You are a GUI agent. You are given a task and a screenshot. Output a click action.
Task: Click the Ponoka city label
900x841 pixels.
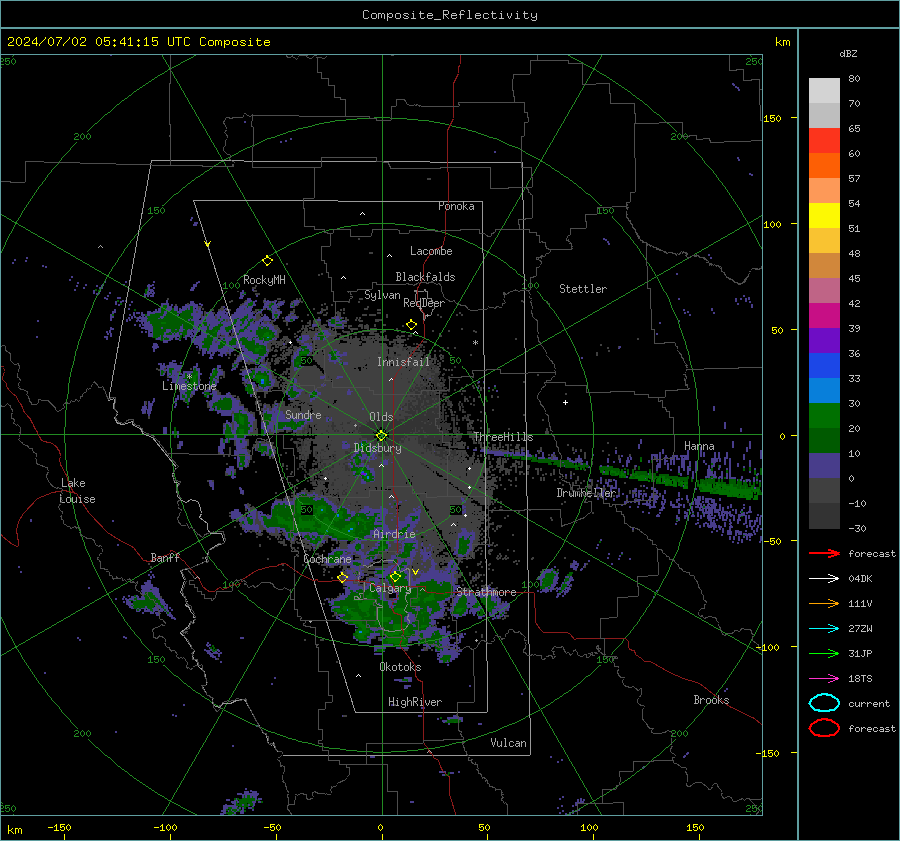point(456,206)
